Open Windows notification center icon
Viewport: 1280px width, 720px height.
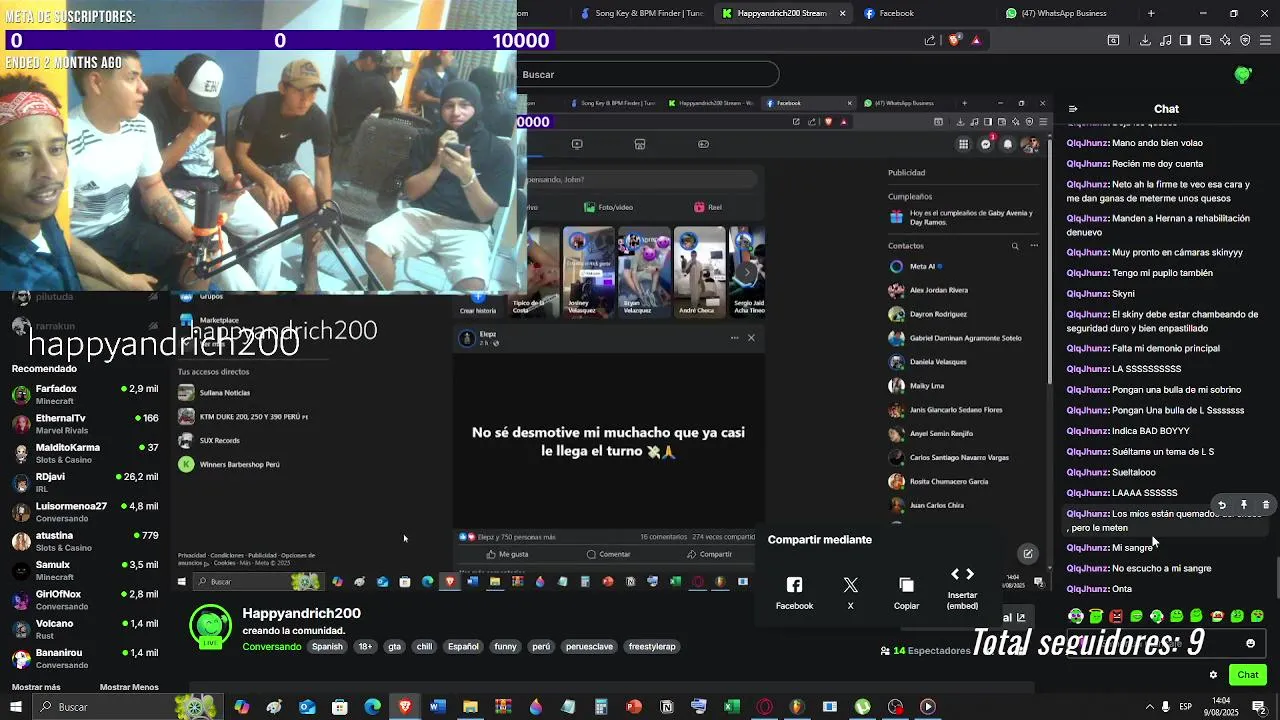tap(1259, 707)
